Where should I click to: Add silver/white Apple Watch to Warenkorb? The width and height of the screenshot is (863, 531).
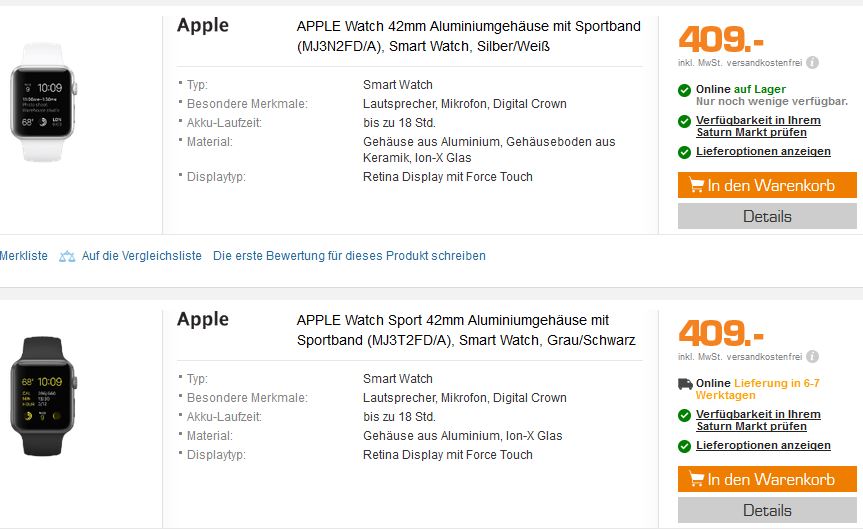(767, 185)
